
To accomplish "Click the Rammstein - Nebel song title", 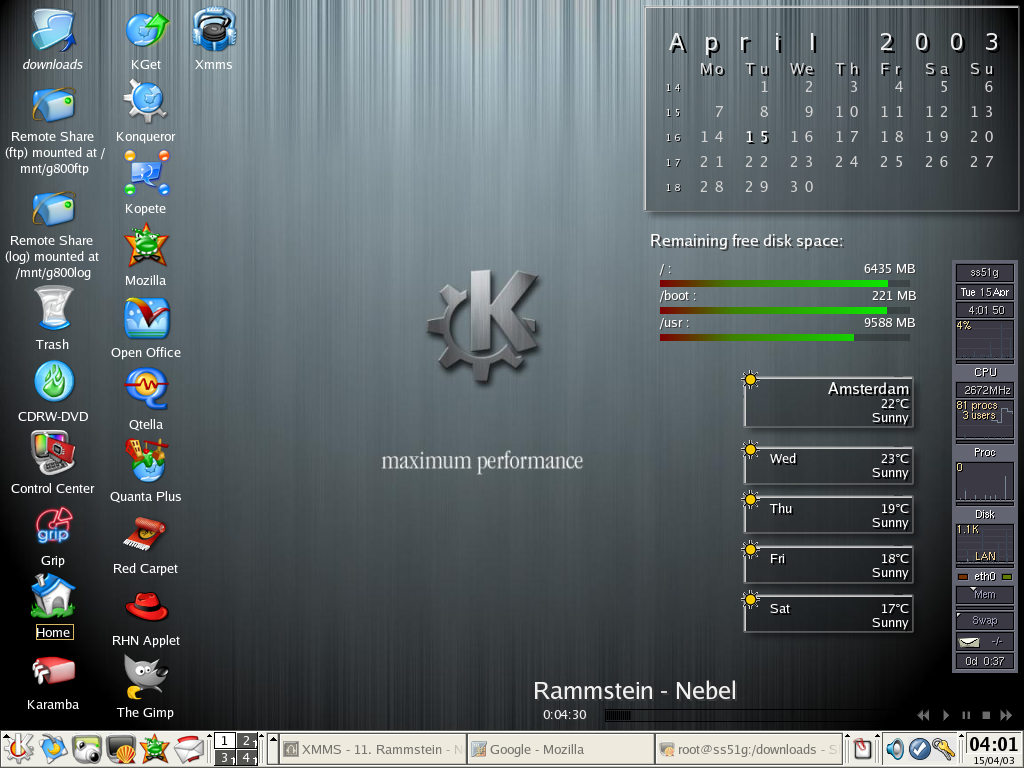I will [635, 691].
